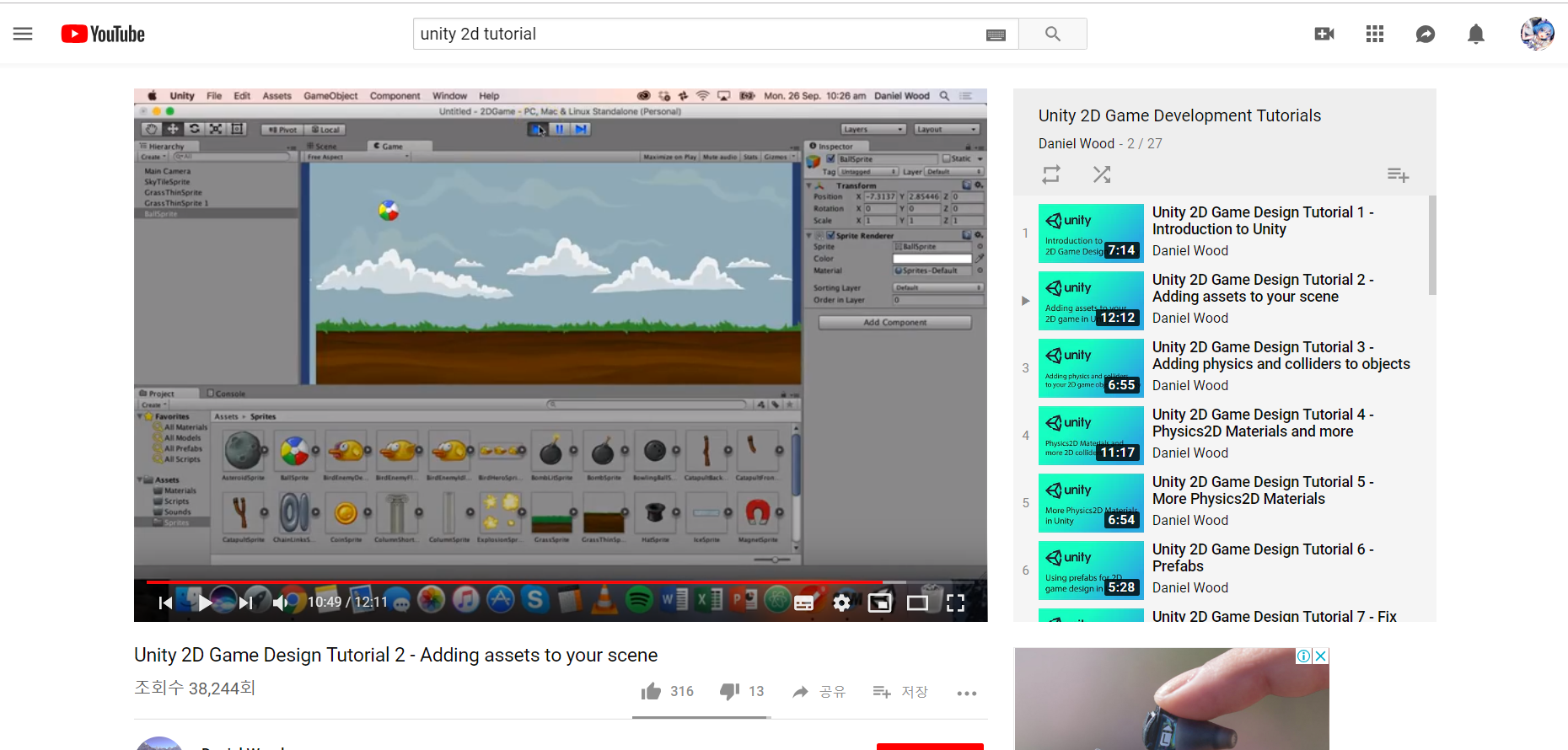Image resolution: width=1568 pixels, height=750 pixels.
Task: Go to the YouTube home logo
Action: pos(103,34)
